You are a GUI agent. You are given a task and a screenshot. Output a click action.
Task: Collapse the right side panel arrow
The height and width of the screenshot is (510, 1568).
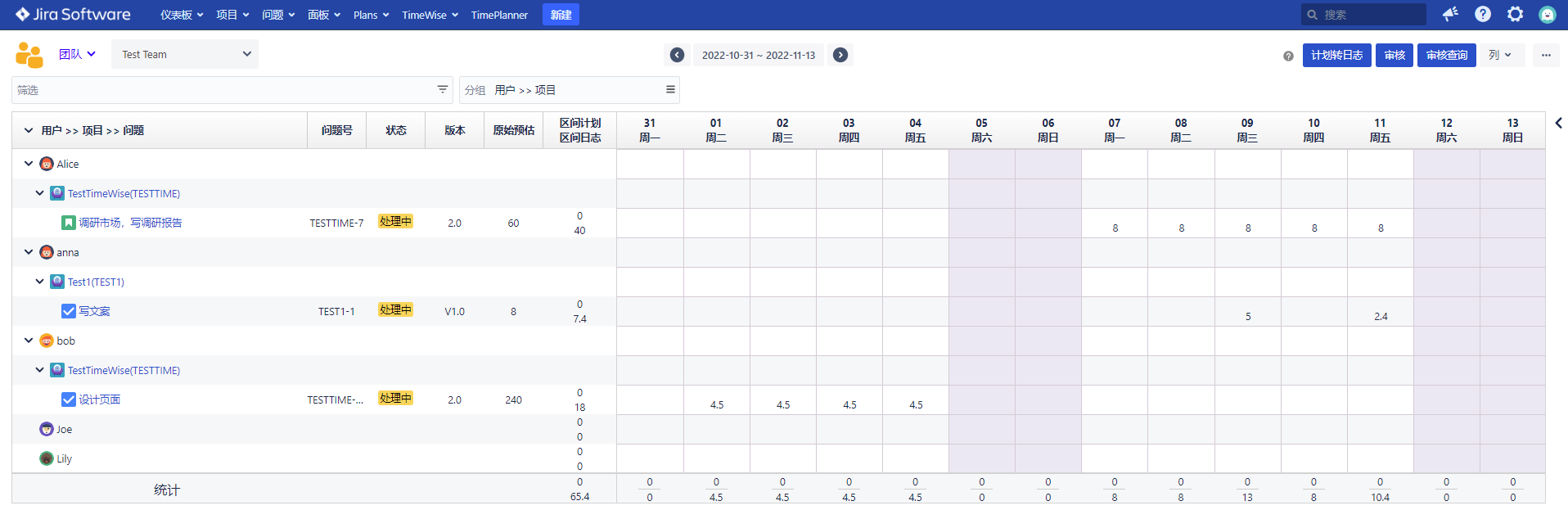(x=1558, y=123)
